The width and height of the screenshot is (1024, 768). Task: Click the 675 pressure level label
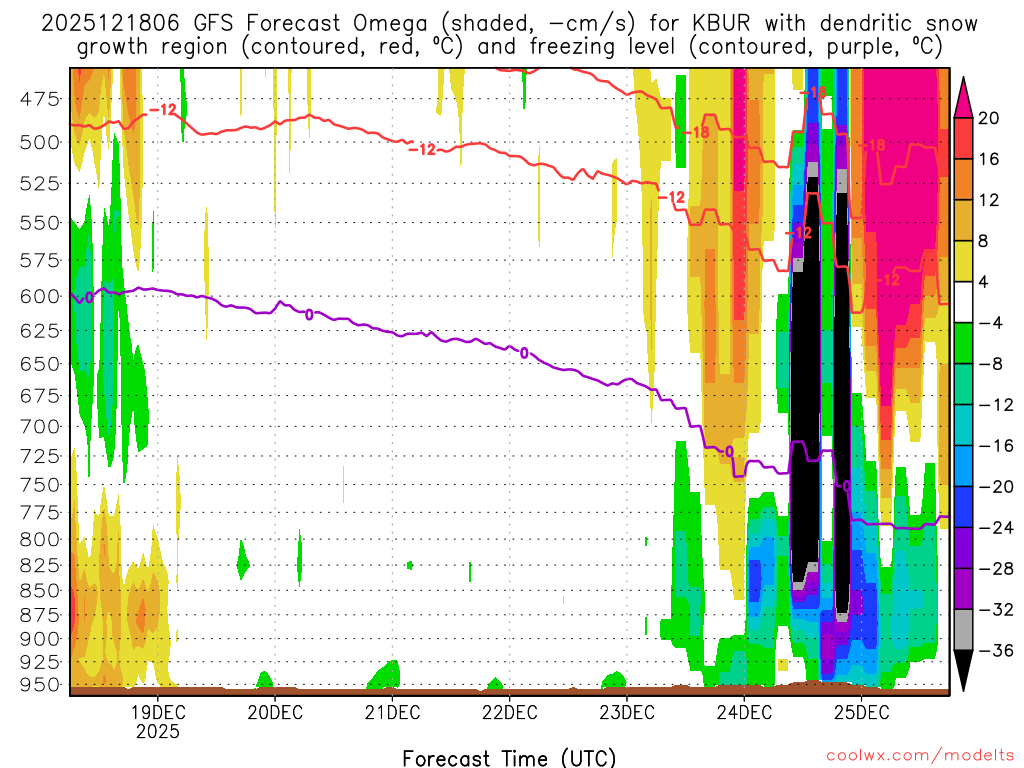click(x=39, y=396)
